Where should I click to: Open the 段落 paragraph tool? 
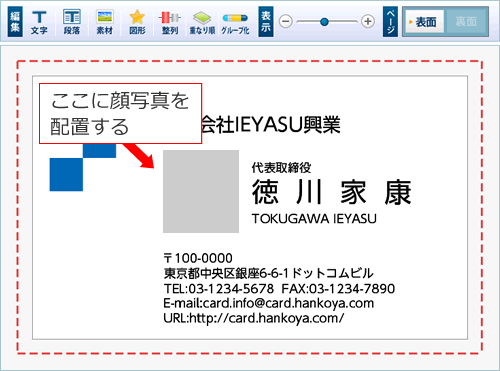tap(72, 22)
